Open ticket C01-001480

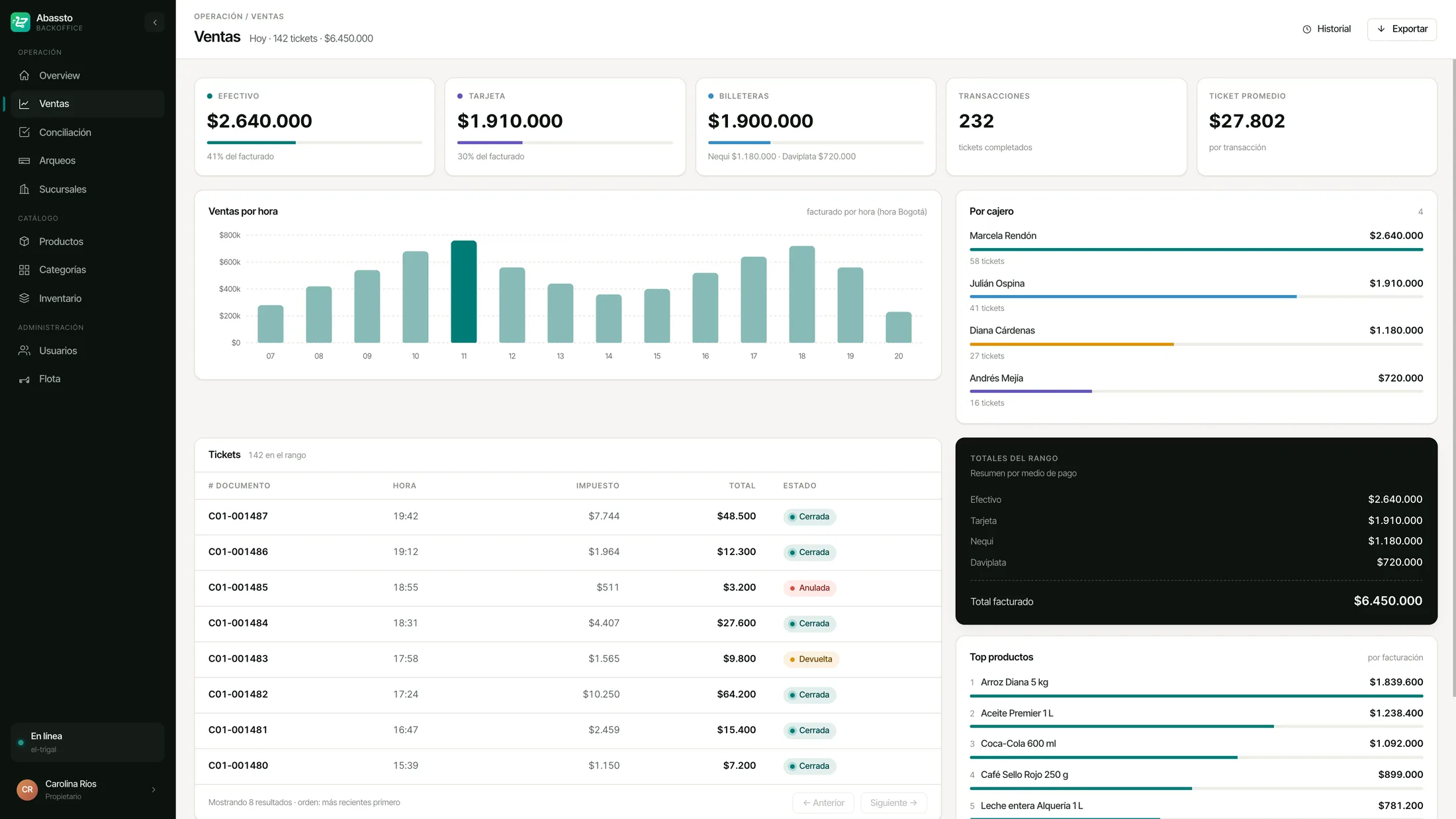568,766
